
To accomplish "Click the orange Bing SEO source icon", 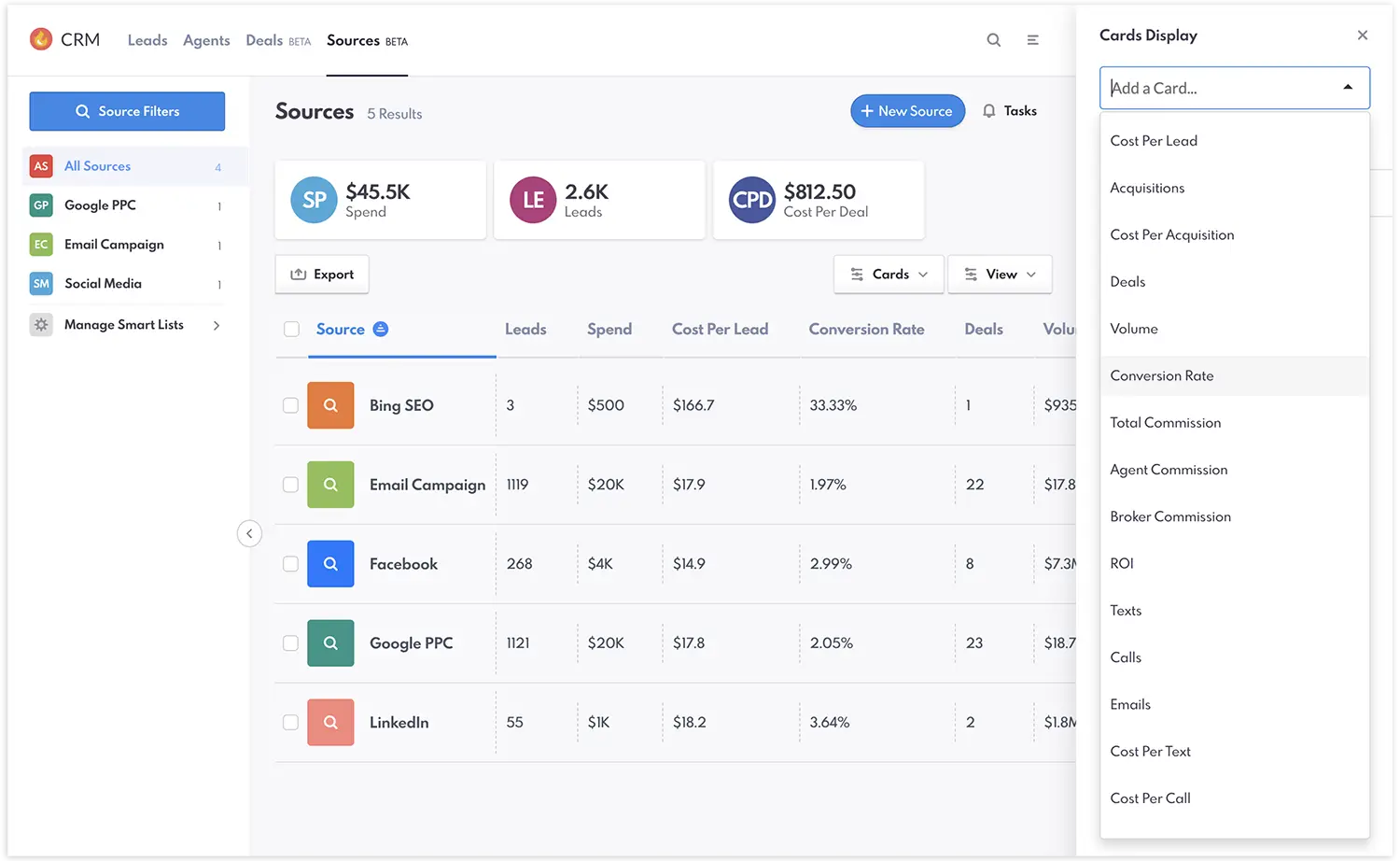I will (x=330, y=405).
